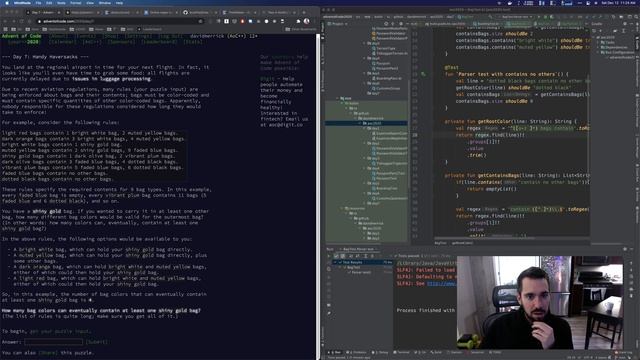This screenshot has height=360, width=640.
Task: Click the date and time in macOS menu bar
Action: 619,3
